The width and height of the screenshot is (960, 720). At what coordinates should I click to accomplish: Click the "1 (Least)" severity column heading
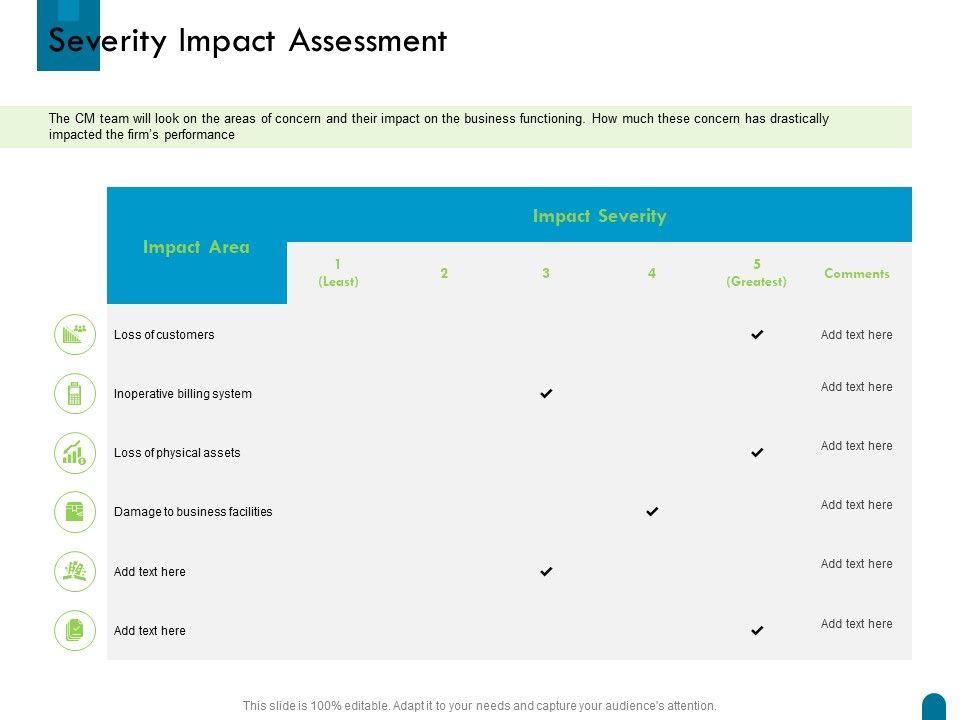(x=338, y=273)
